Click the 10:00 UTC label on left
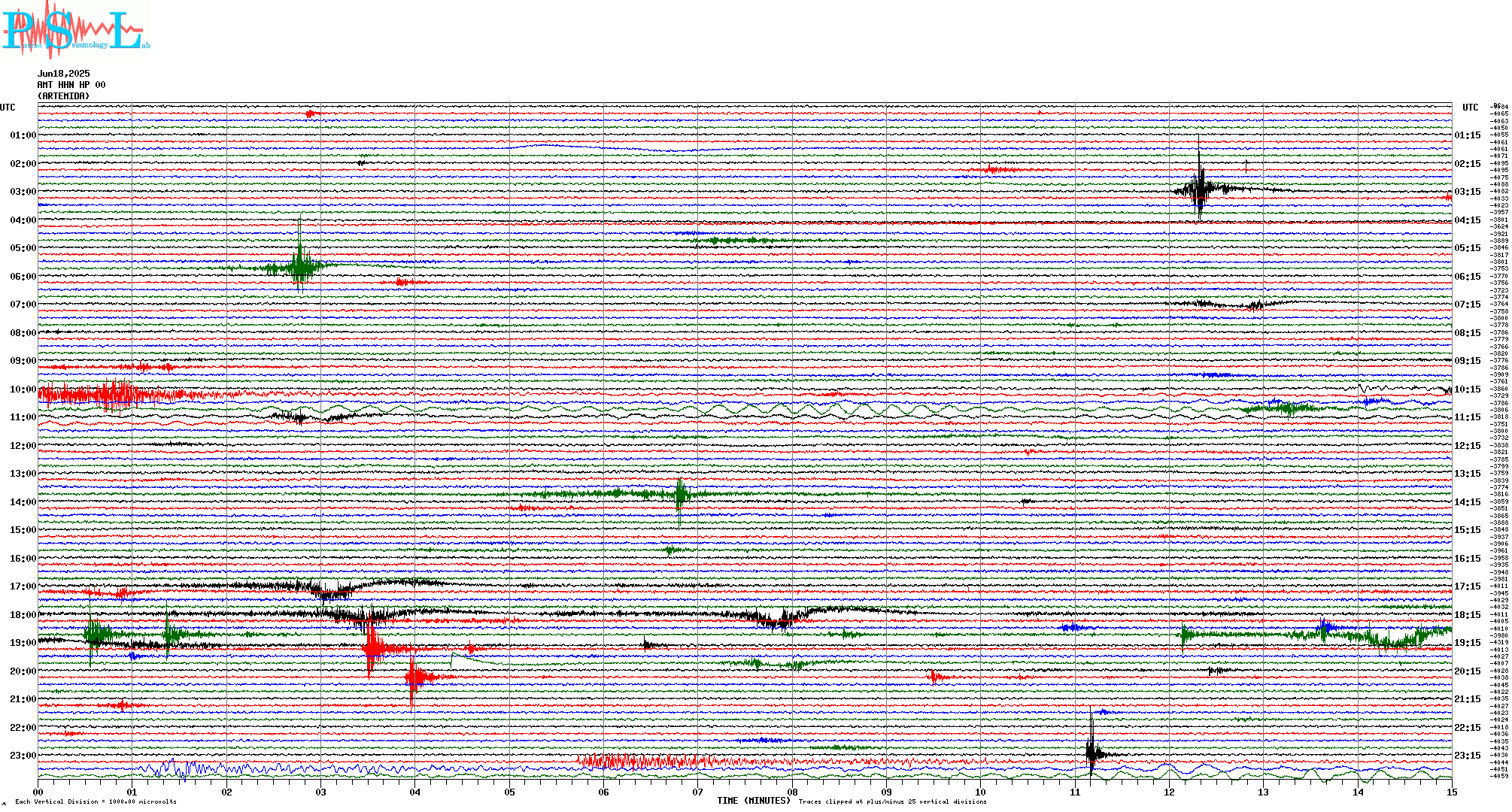 (23, 389)
